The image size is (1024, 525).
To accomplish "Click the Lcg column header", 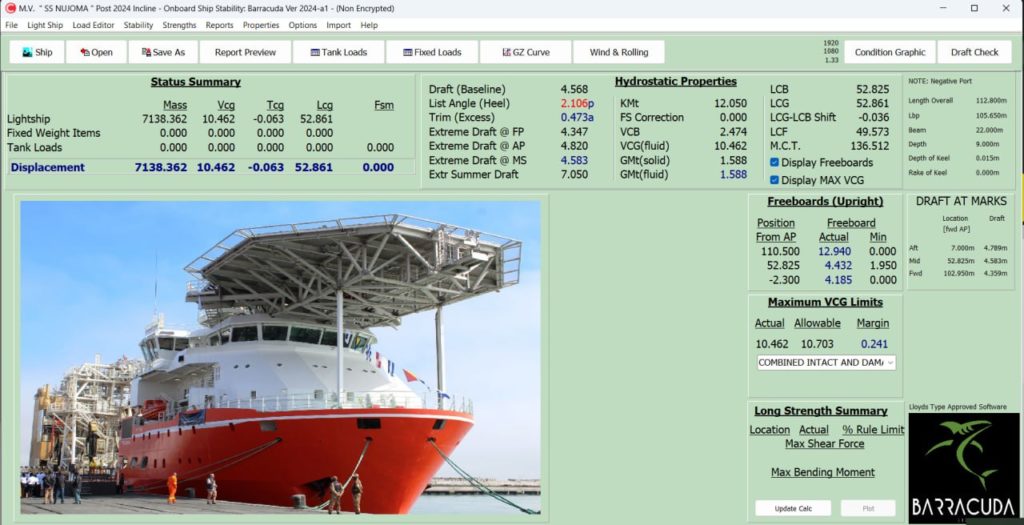I will point(325,105).
